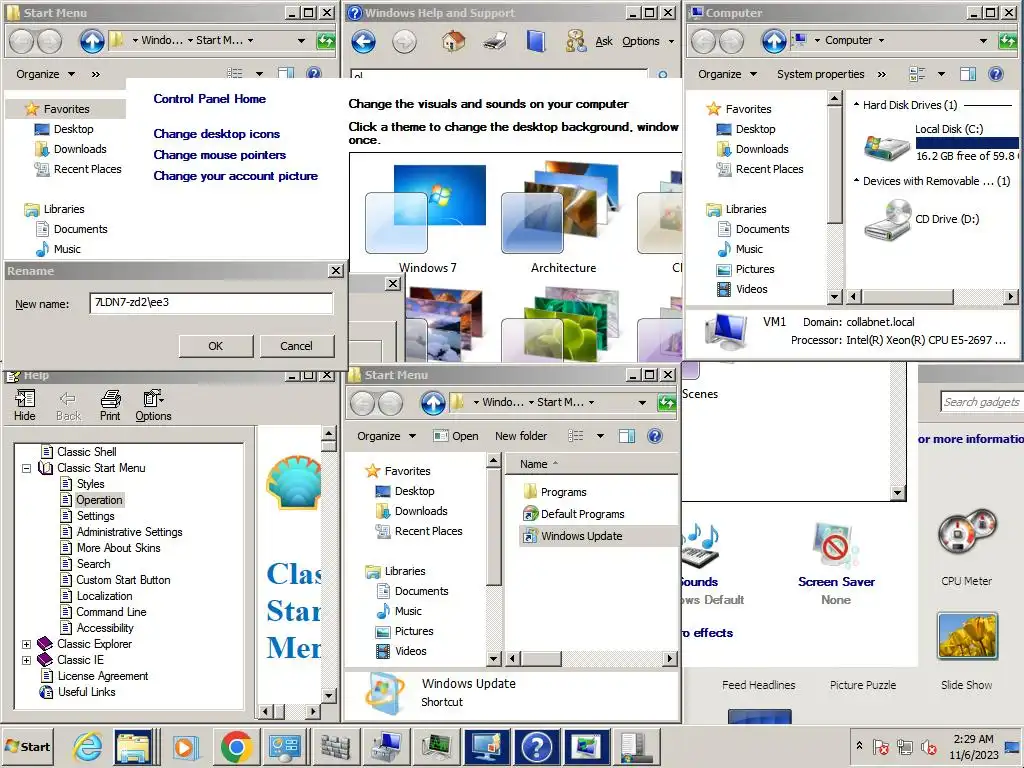This screenshot has width=1024, height=768.
Task: Open Programs folder in file list
Action: click(563, 492)
